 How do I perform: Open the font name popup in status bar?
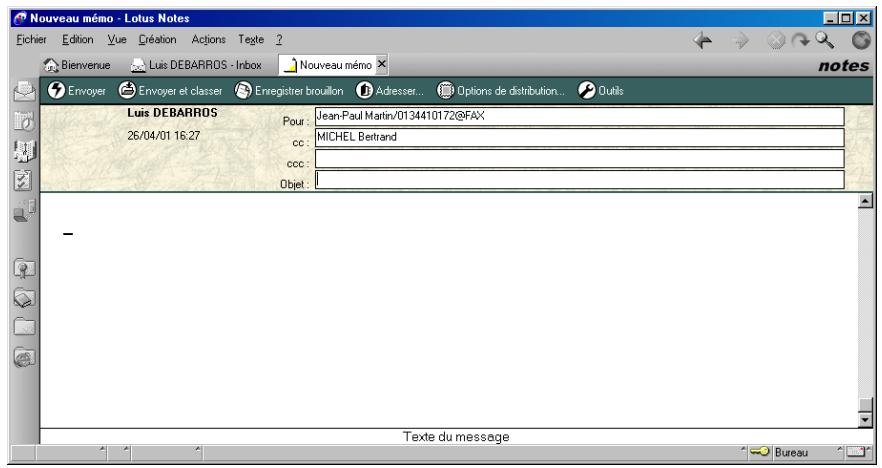click(72, 452)
